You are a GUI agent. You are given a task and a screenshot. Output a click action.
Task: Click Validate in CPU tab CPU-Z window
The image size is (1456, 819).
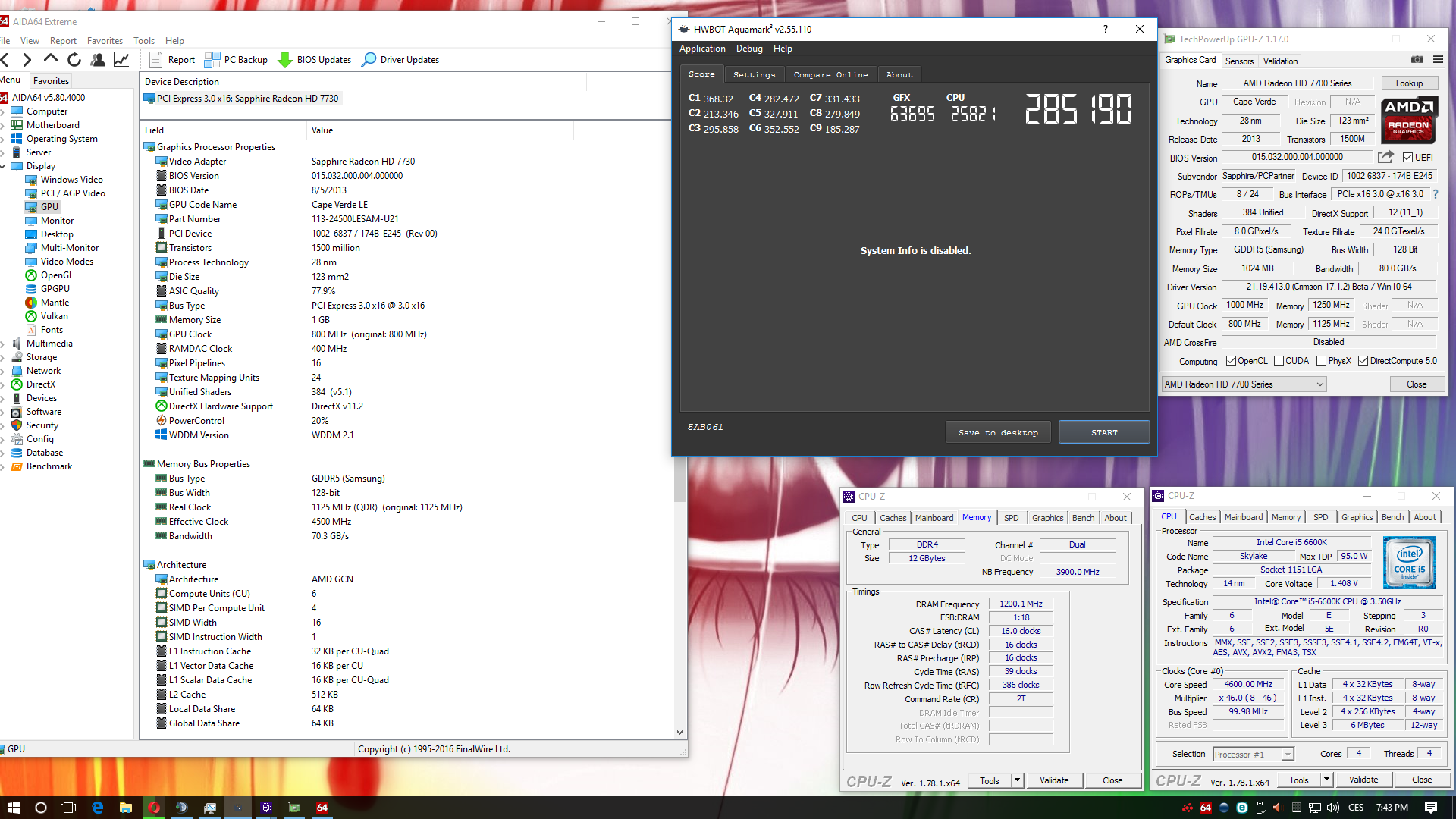[x=1363, y=780]
